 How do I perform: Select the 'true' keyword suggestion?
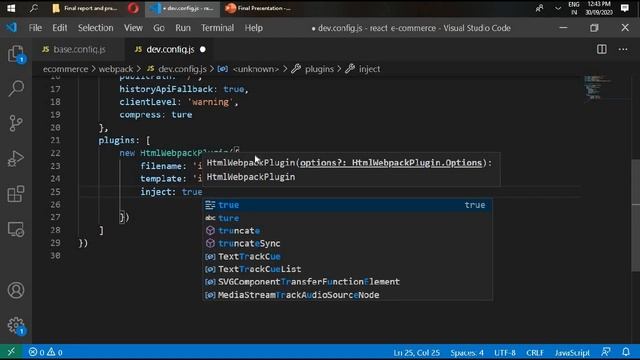[x=347, y=205]
